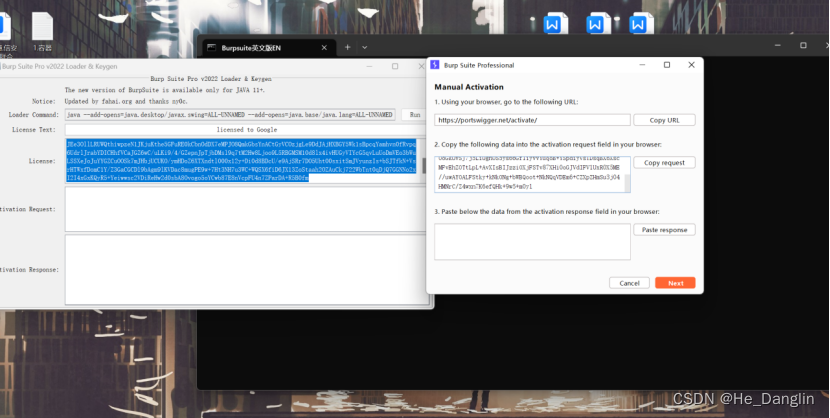This screenshot has width=830, height=418.
Task: Minimize the terminal window
Action: [778, 46]
